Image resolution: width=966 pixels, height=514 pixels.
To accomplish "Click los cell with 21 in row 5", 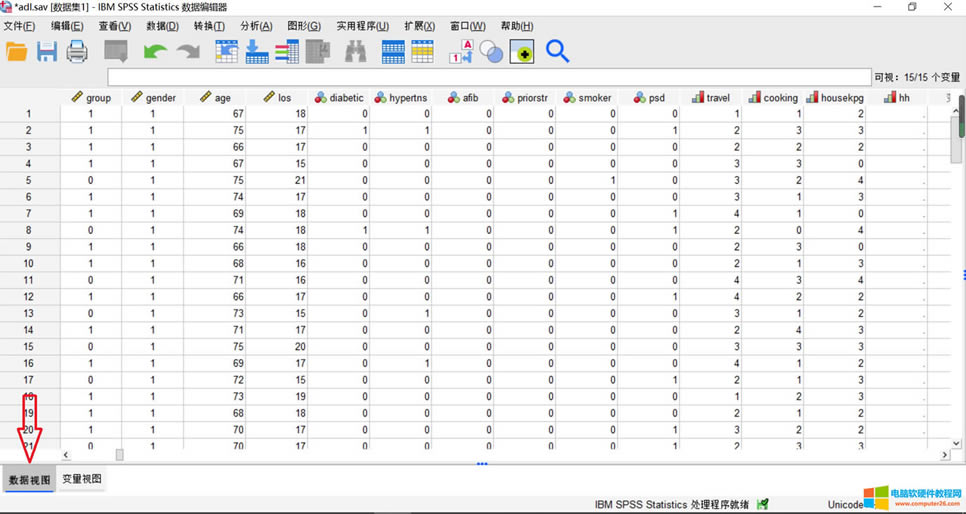I will coord(277,180).
